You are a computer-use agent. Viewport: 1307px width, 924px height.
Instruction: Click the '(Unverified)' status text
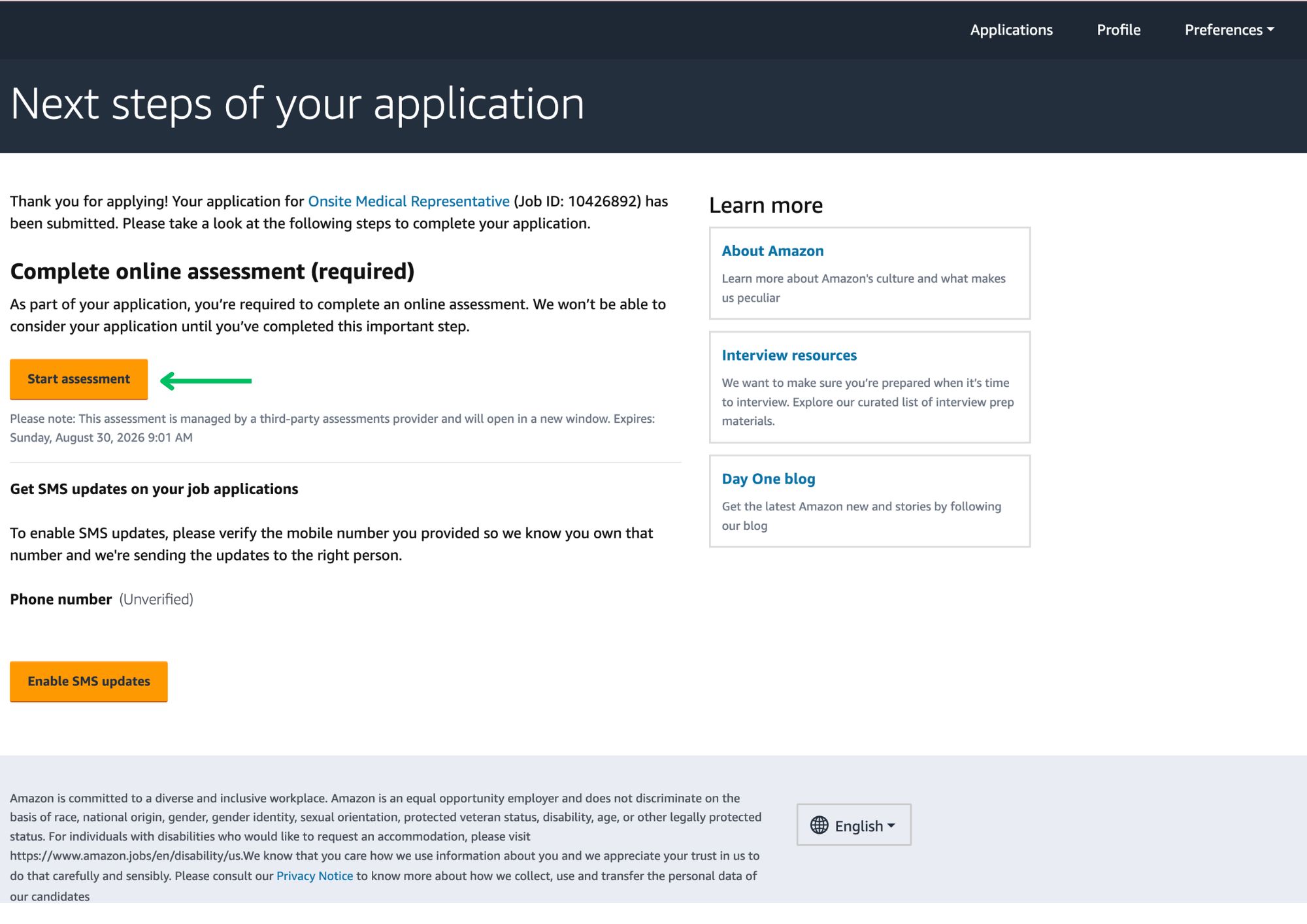tap(156, 599)
